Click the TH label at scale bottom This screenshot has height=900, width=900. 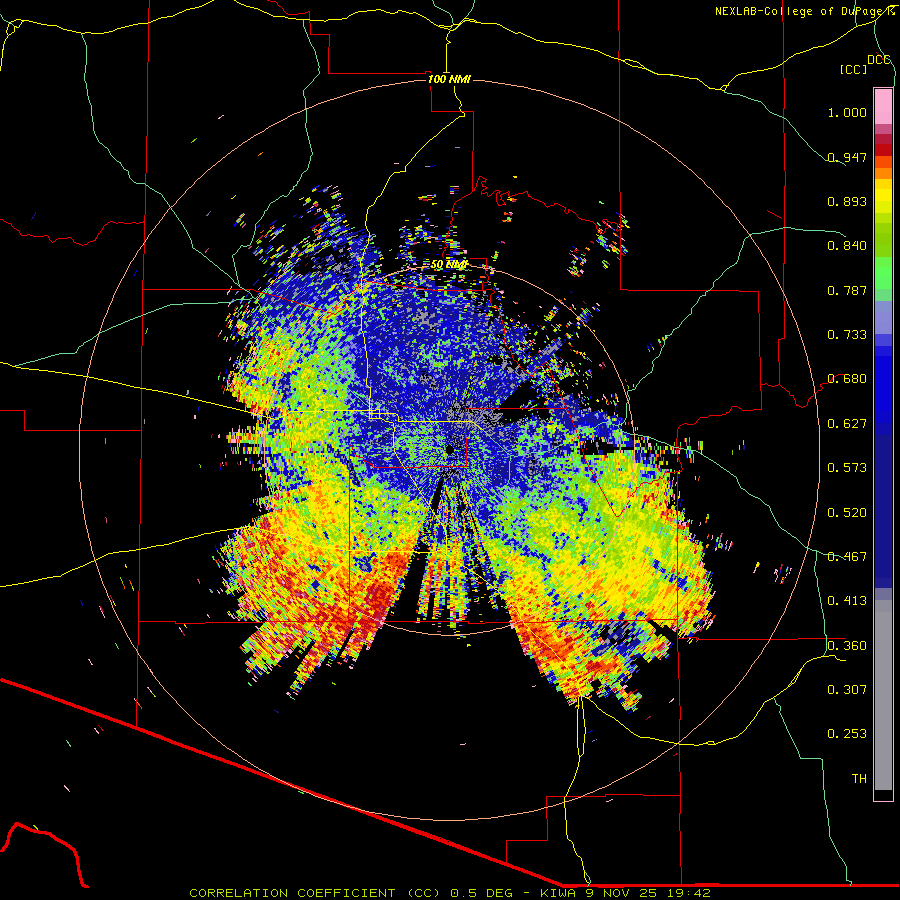859,779
